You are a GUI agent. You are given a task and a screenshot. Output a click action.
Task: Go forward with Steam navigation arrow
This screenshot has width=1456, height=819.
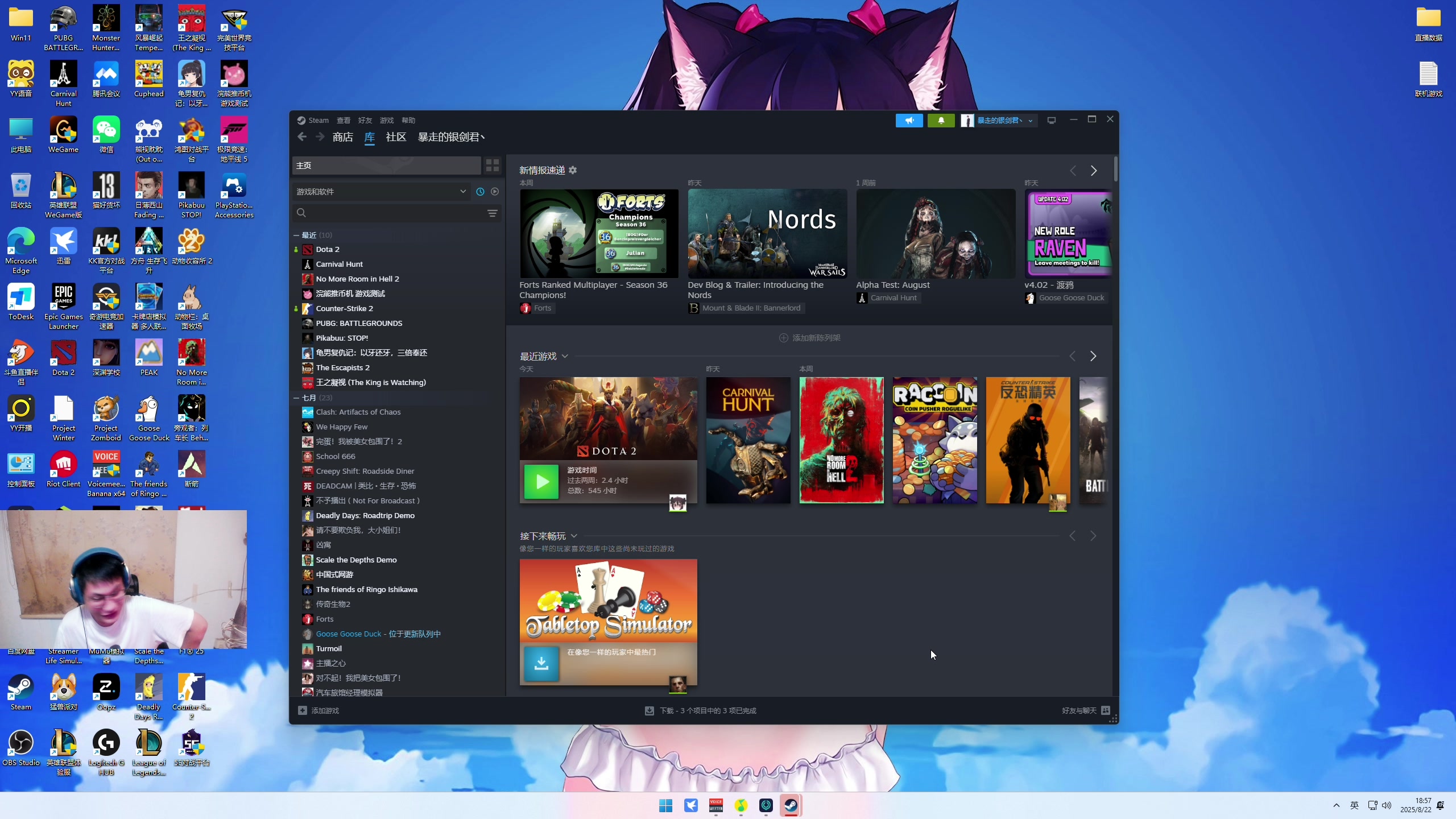tap(320, 136)
